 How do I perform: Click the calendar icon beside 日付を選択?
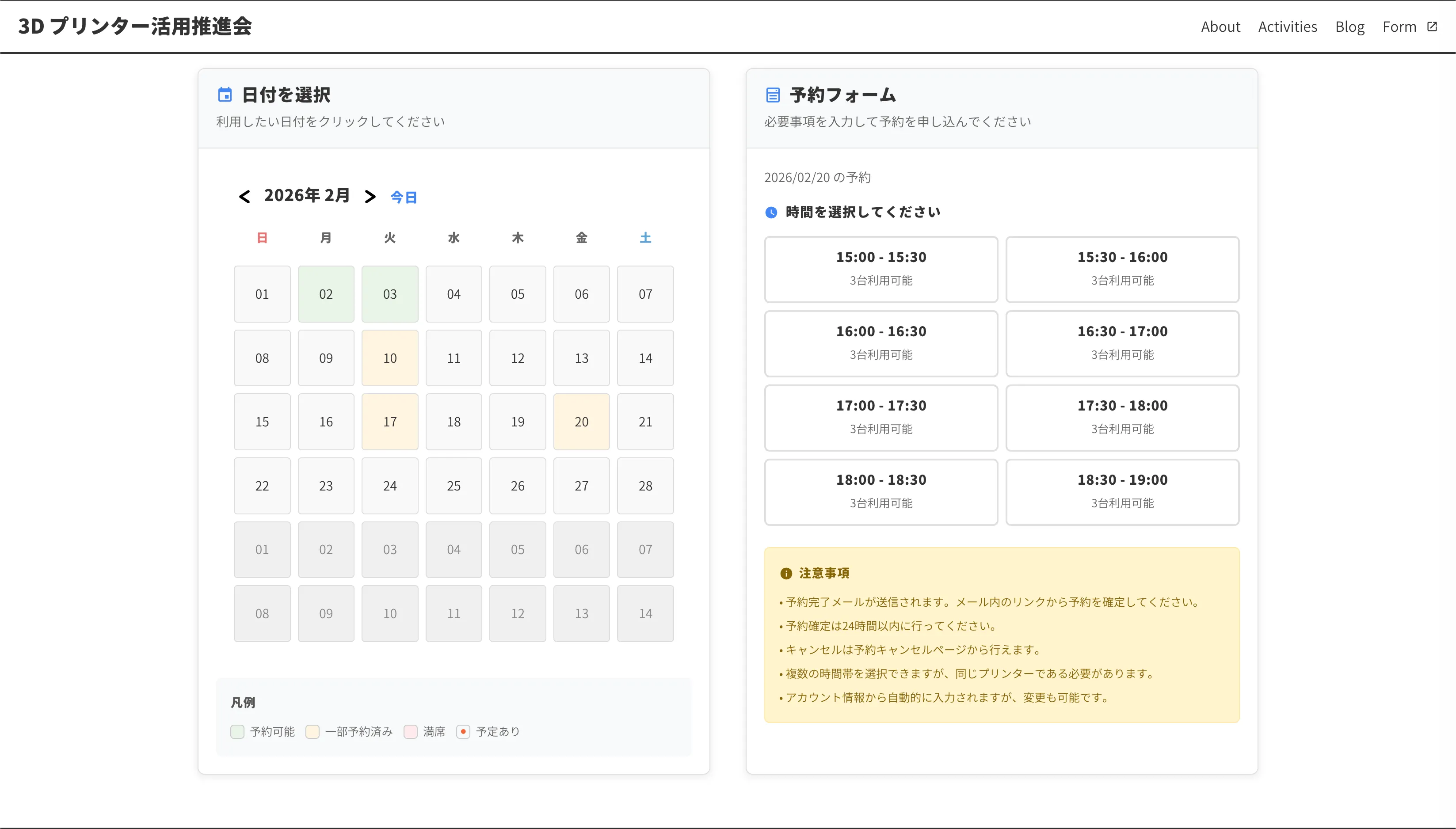click(225, 95)
